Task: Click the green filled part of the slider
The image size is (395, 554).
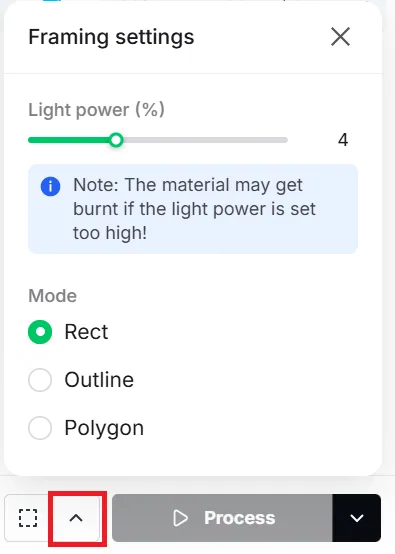Action: point(69,140)
